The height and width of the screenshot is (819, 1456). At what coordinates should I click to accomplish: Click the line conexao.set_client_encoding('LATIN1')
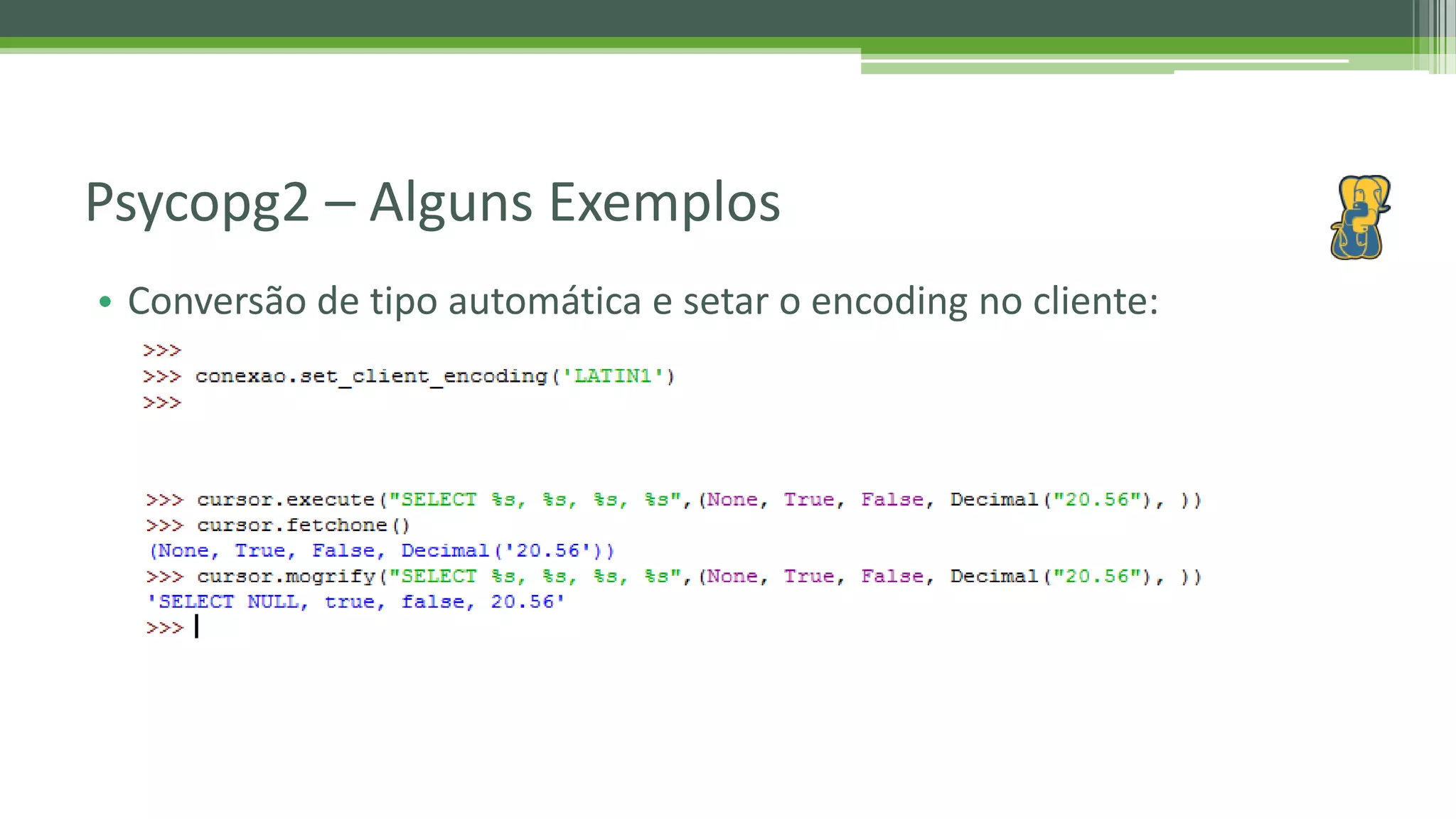click(409, 377)
